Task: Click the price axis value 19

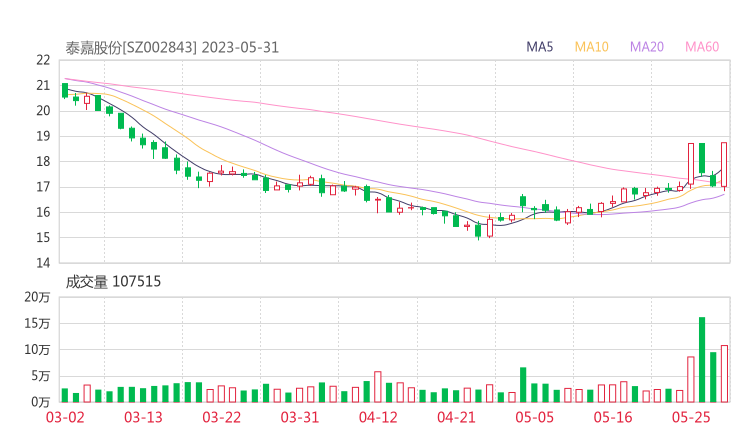Action: click(43, 136)
